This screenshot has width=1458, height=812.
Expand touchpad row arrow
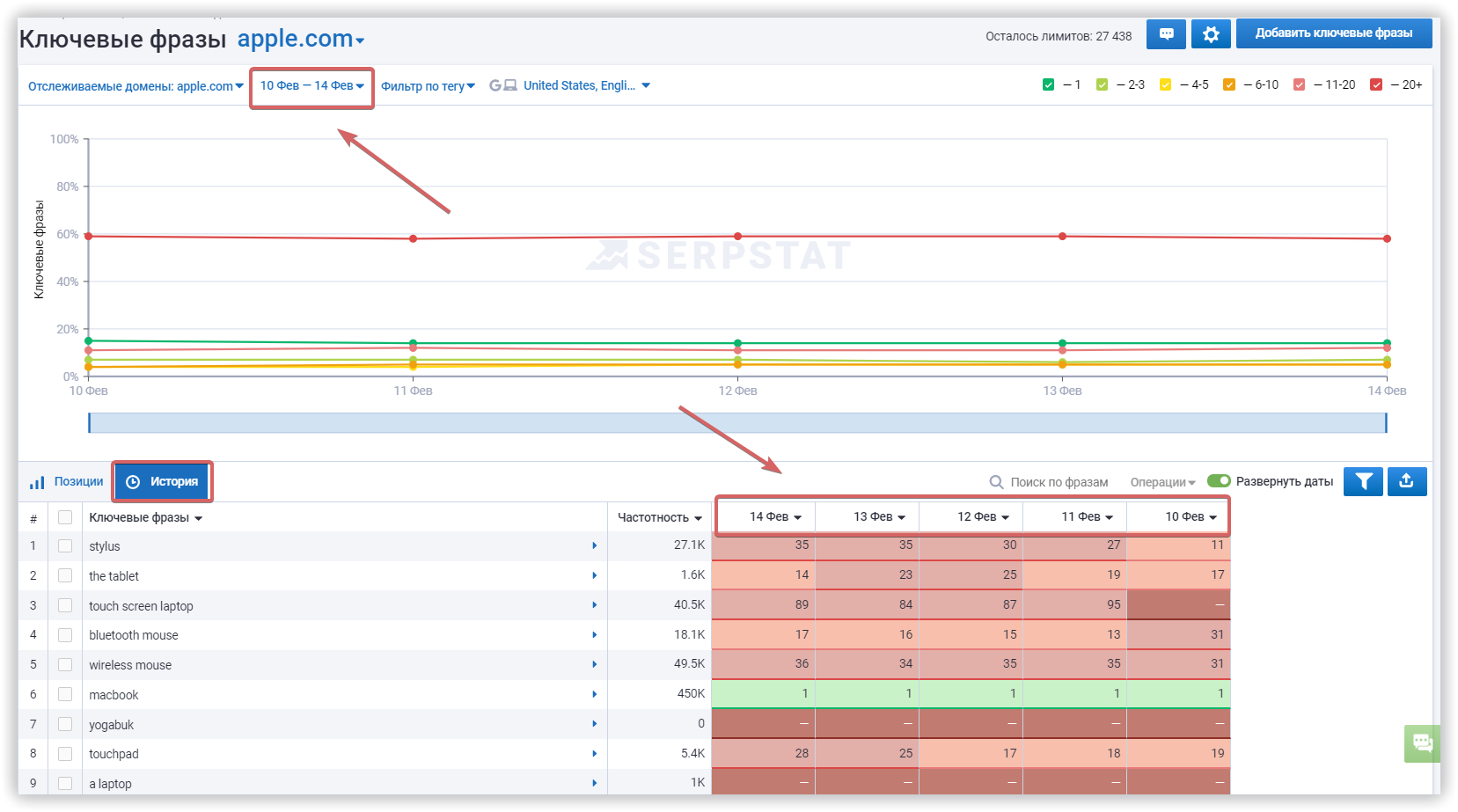[x=595, y=754]
